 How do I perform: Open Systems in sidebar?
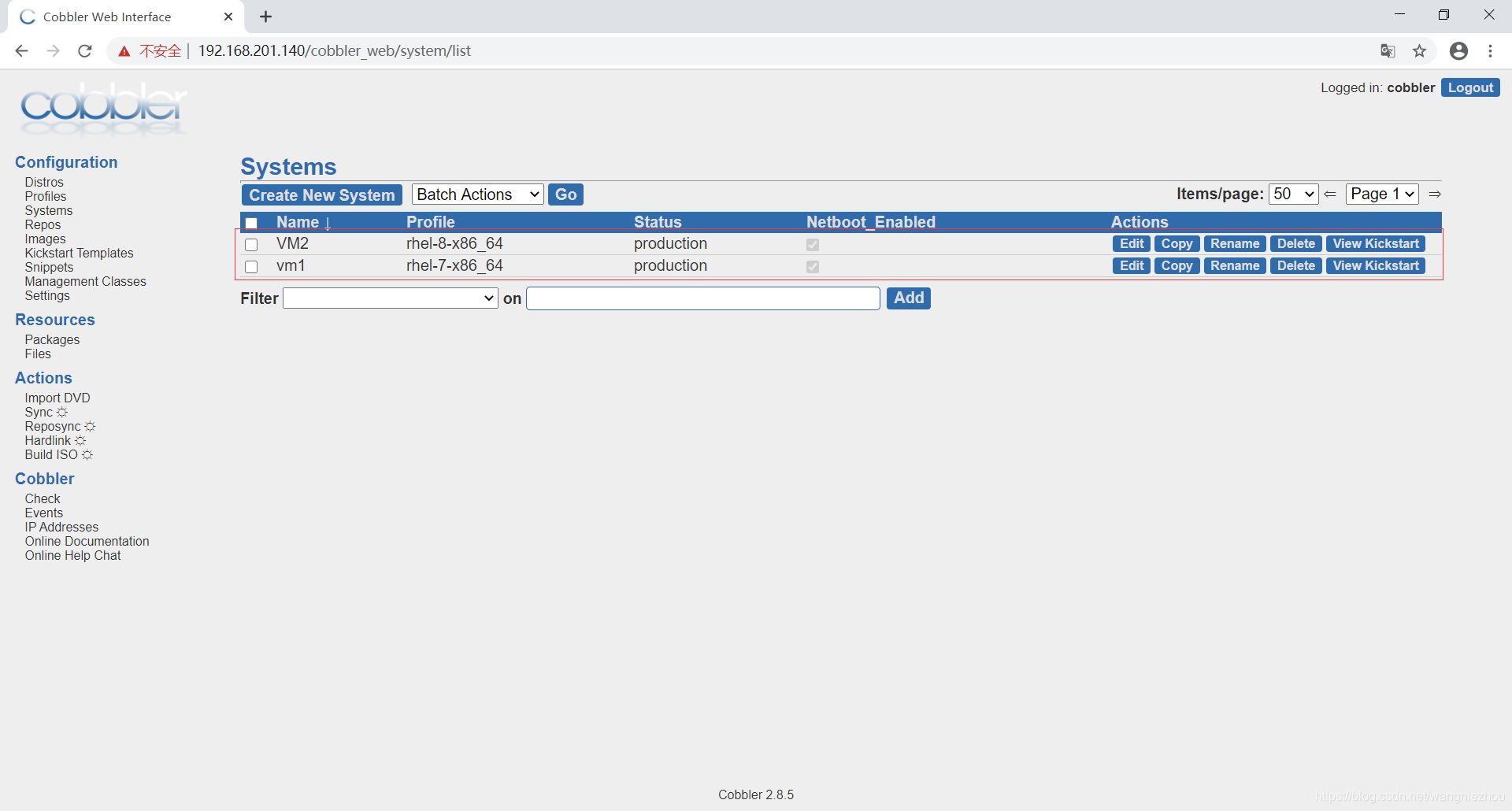point(49,210)
